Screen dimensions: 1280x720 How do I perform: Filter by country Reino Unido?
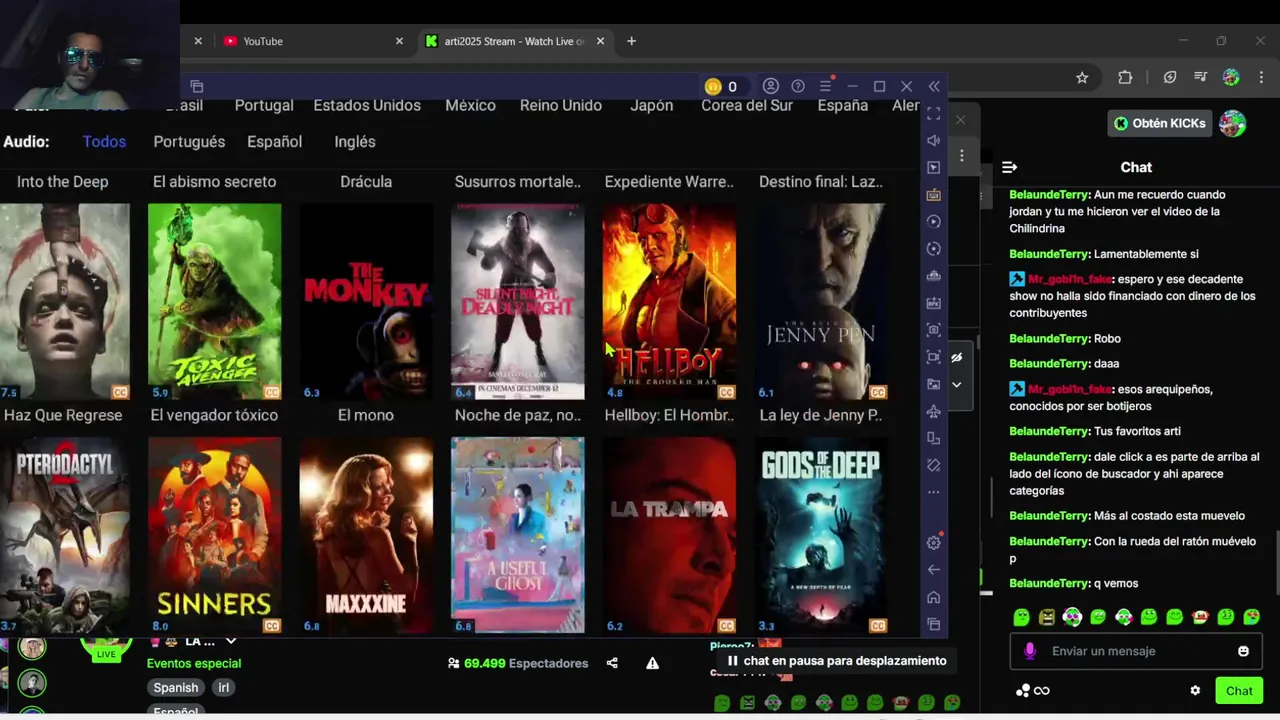pos(561,106)
